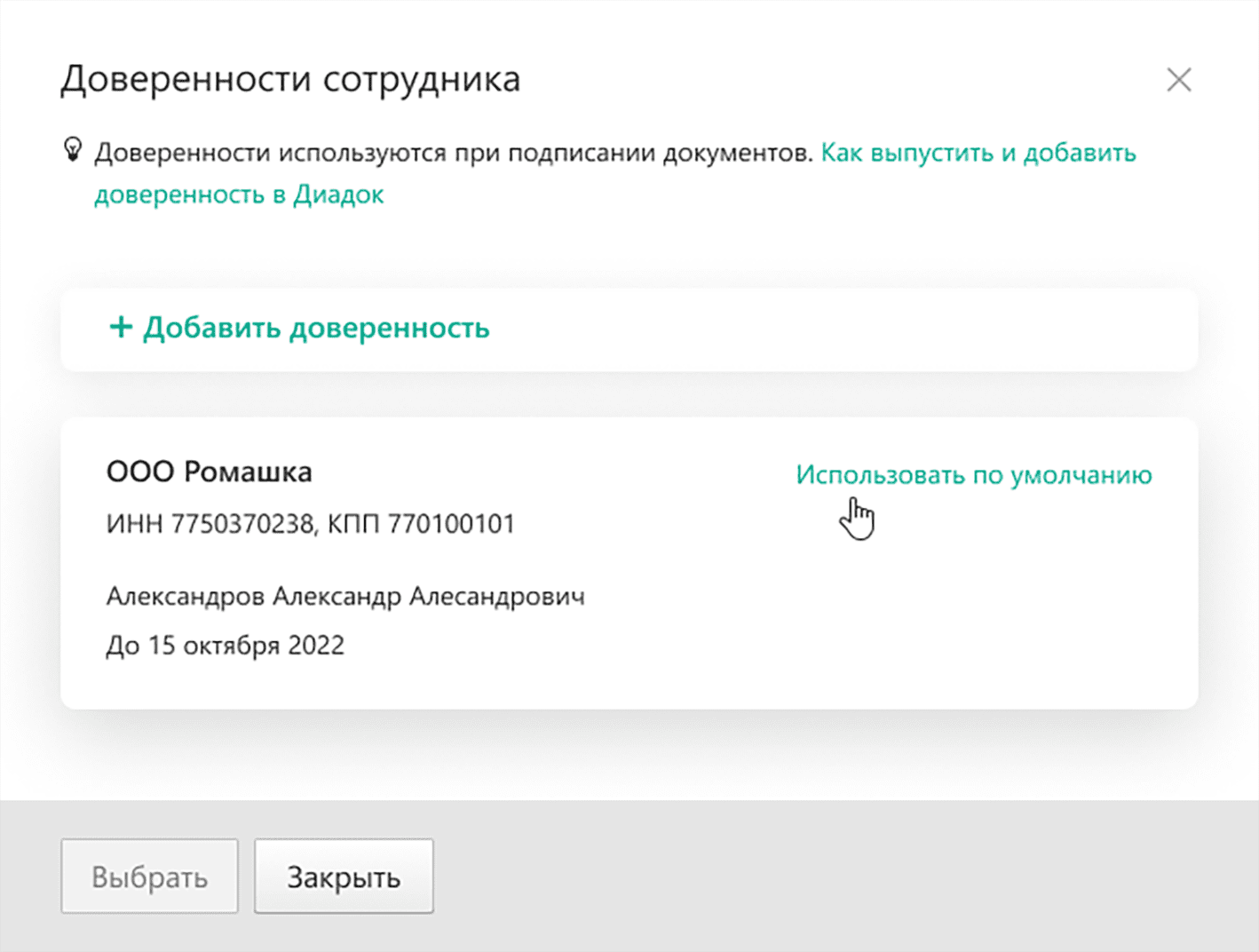Click the lightbulb hint icon
Viewport: 1259px width, 952px height.
(x=73, y=149)
